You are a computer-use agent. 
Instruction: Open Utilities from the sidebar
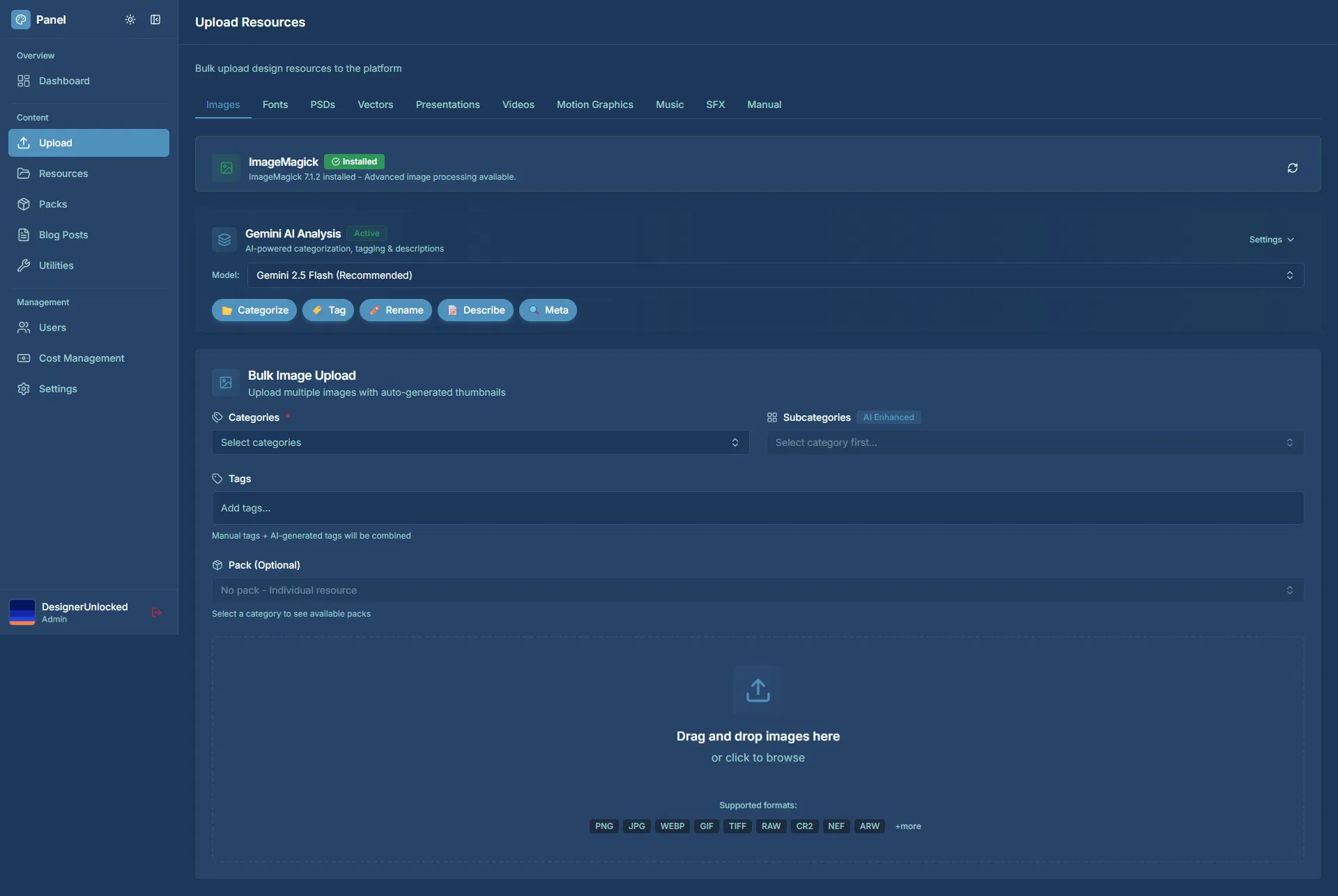56,265
